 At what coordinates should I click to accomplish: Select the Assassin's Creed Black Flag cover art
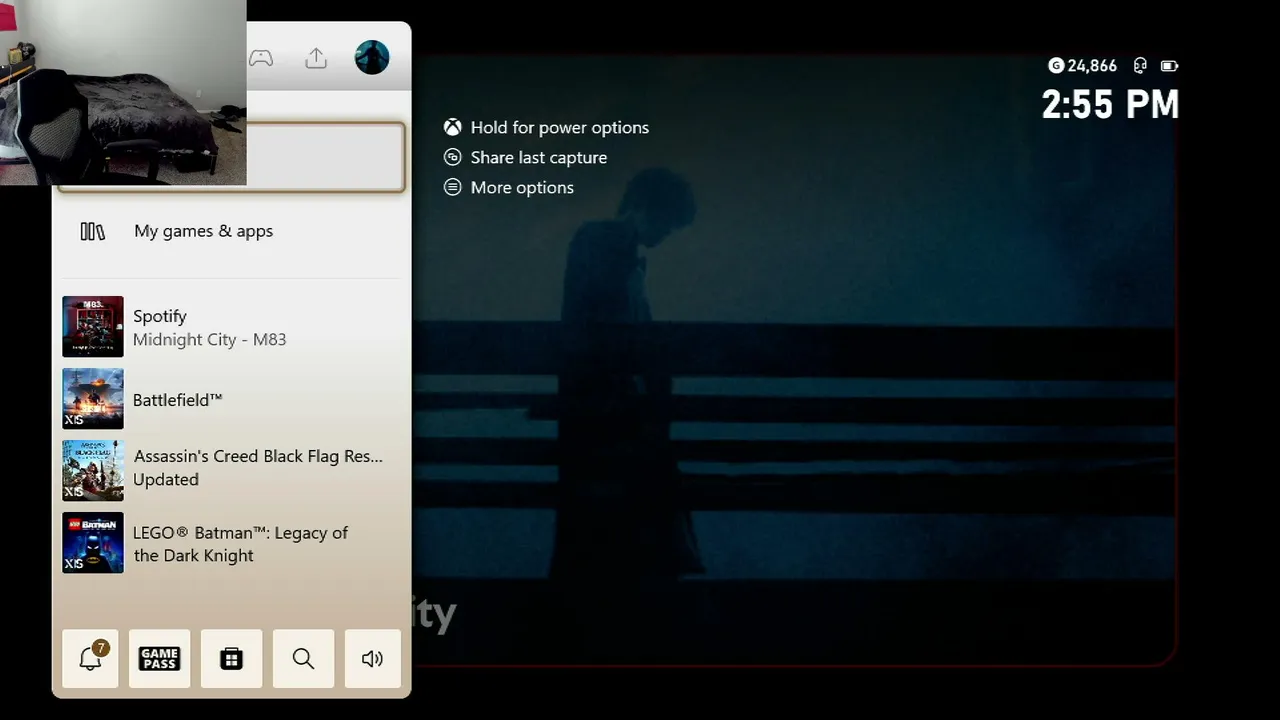[x=93, y=471]
